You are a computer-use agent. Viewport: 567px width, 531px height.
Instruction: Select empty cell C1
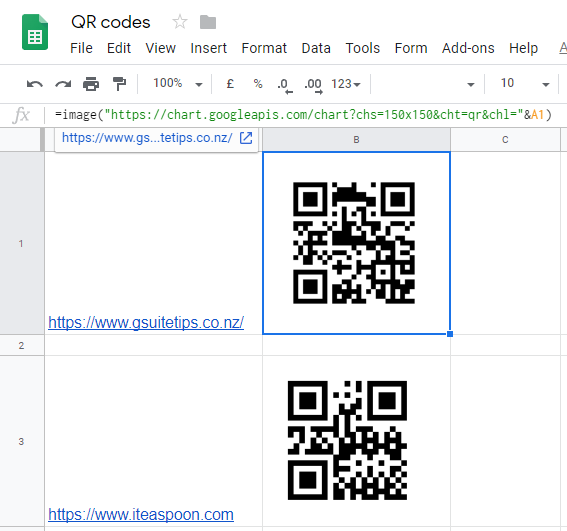(x=505, y=243)
